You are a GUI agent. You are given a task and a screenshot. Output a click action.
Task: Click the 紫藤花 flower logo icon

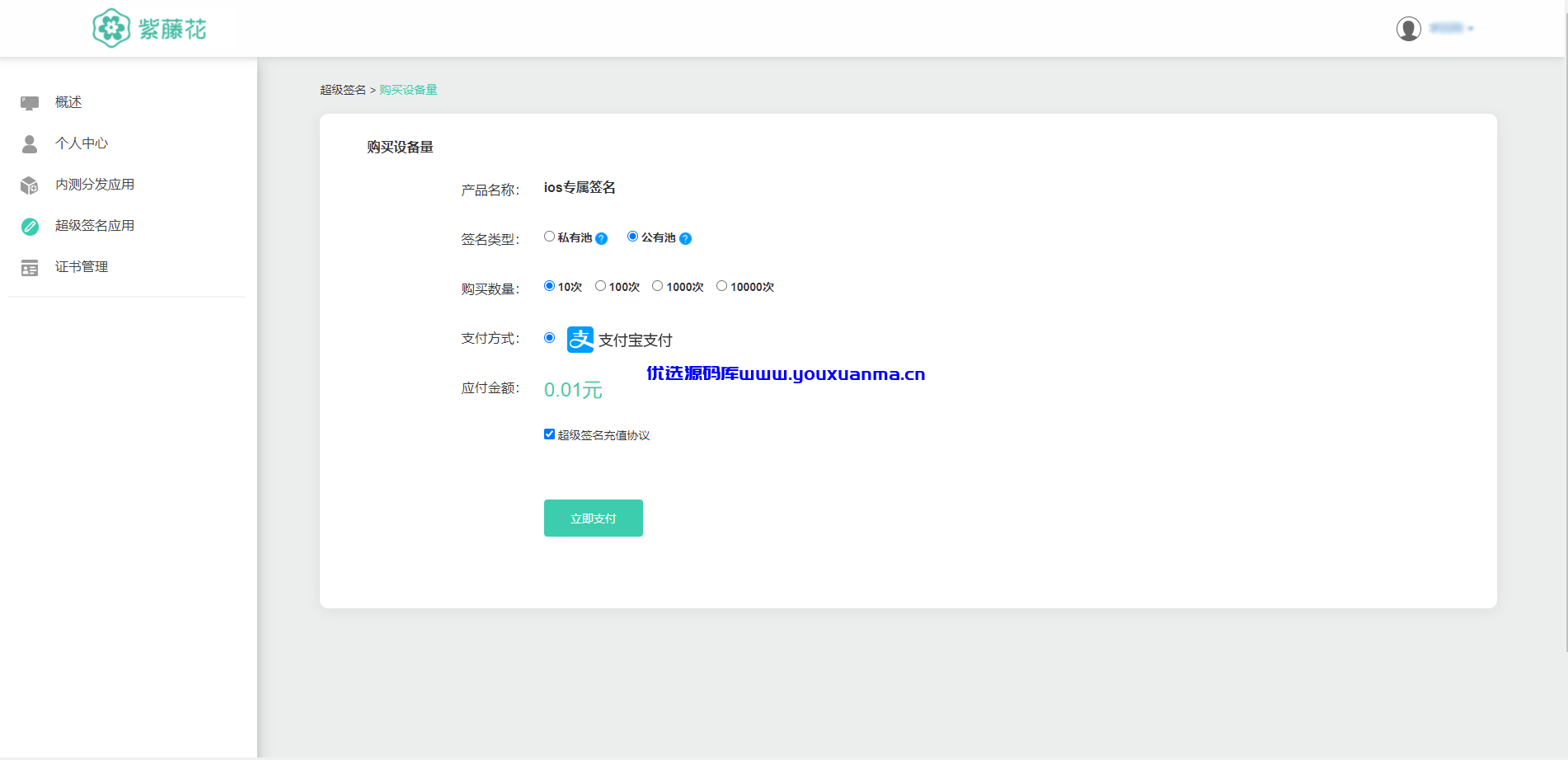(111, 28)
